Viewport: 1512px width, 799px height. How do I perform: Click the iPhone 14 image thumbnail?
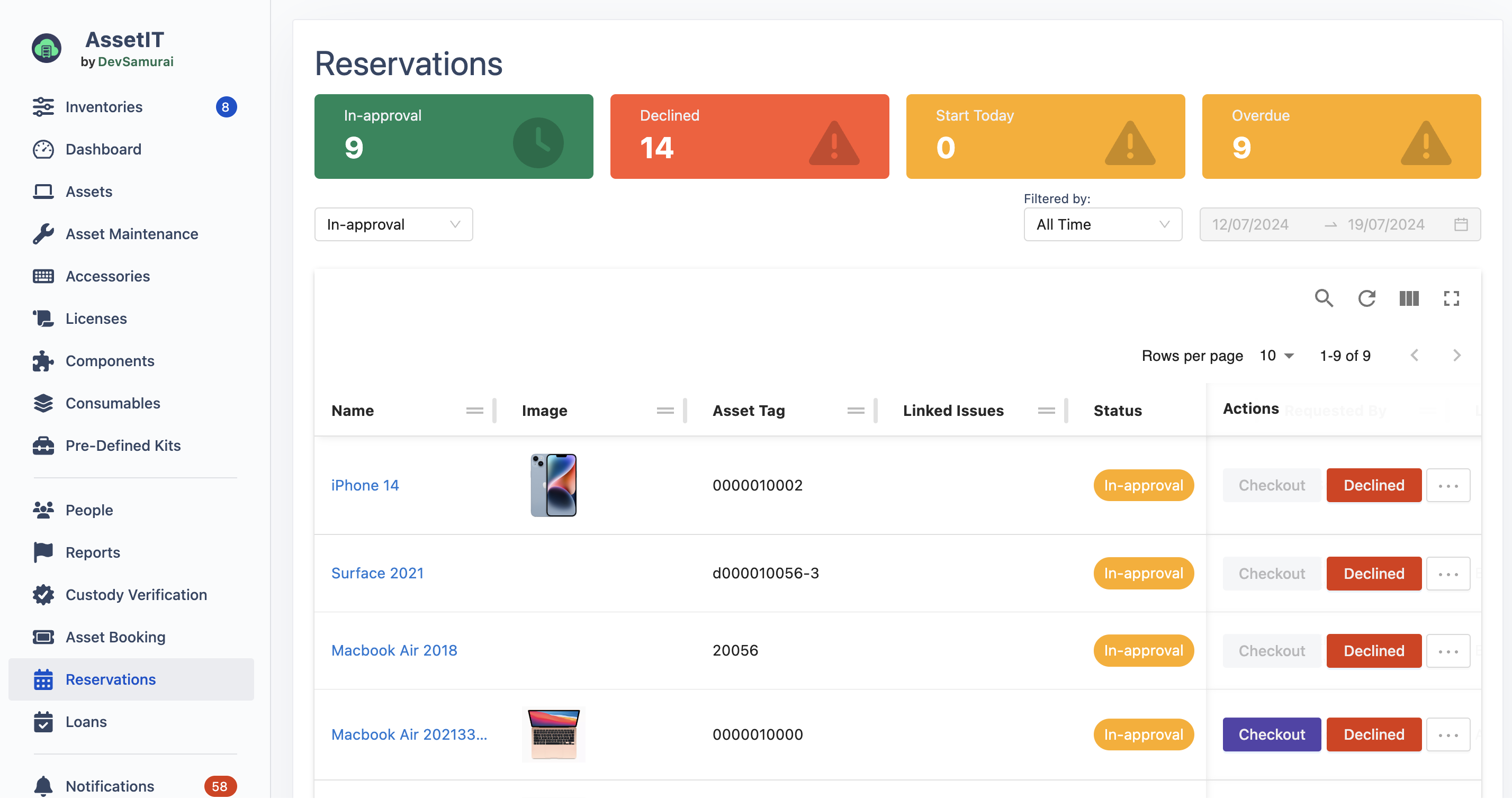[x=553, y=485]
